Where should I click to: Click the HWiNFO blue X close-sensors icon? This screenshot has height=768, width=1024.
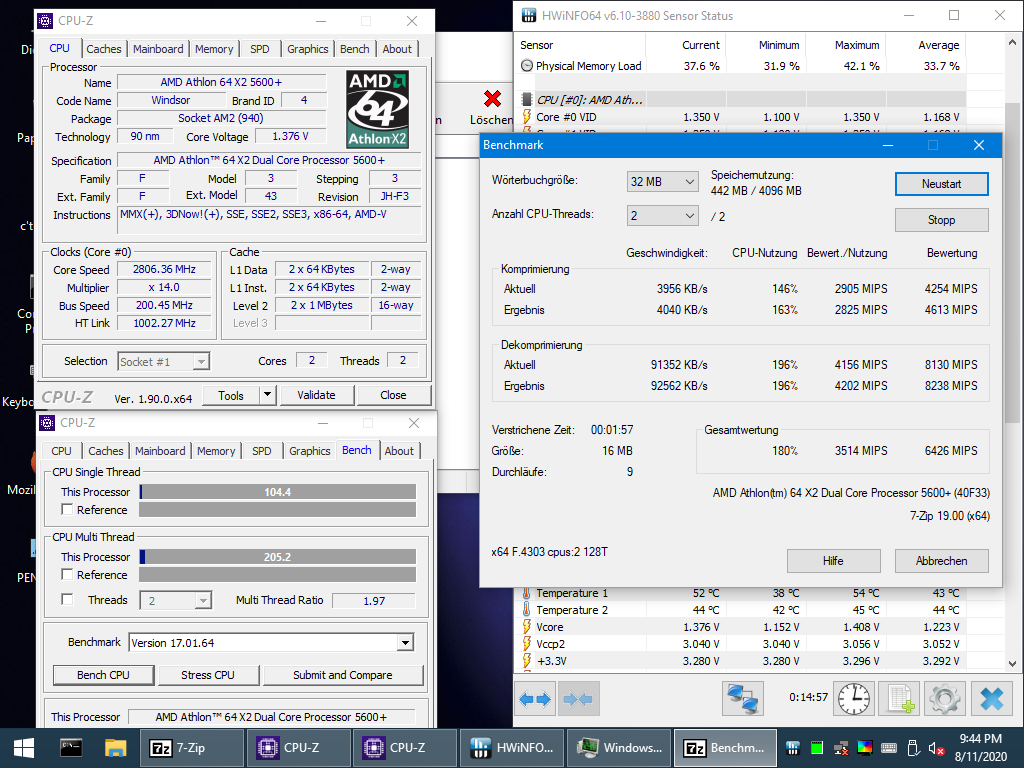991,699
